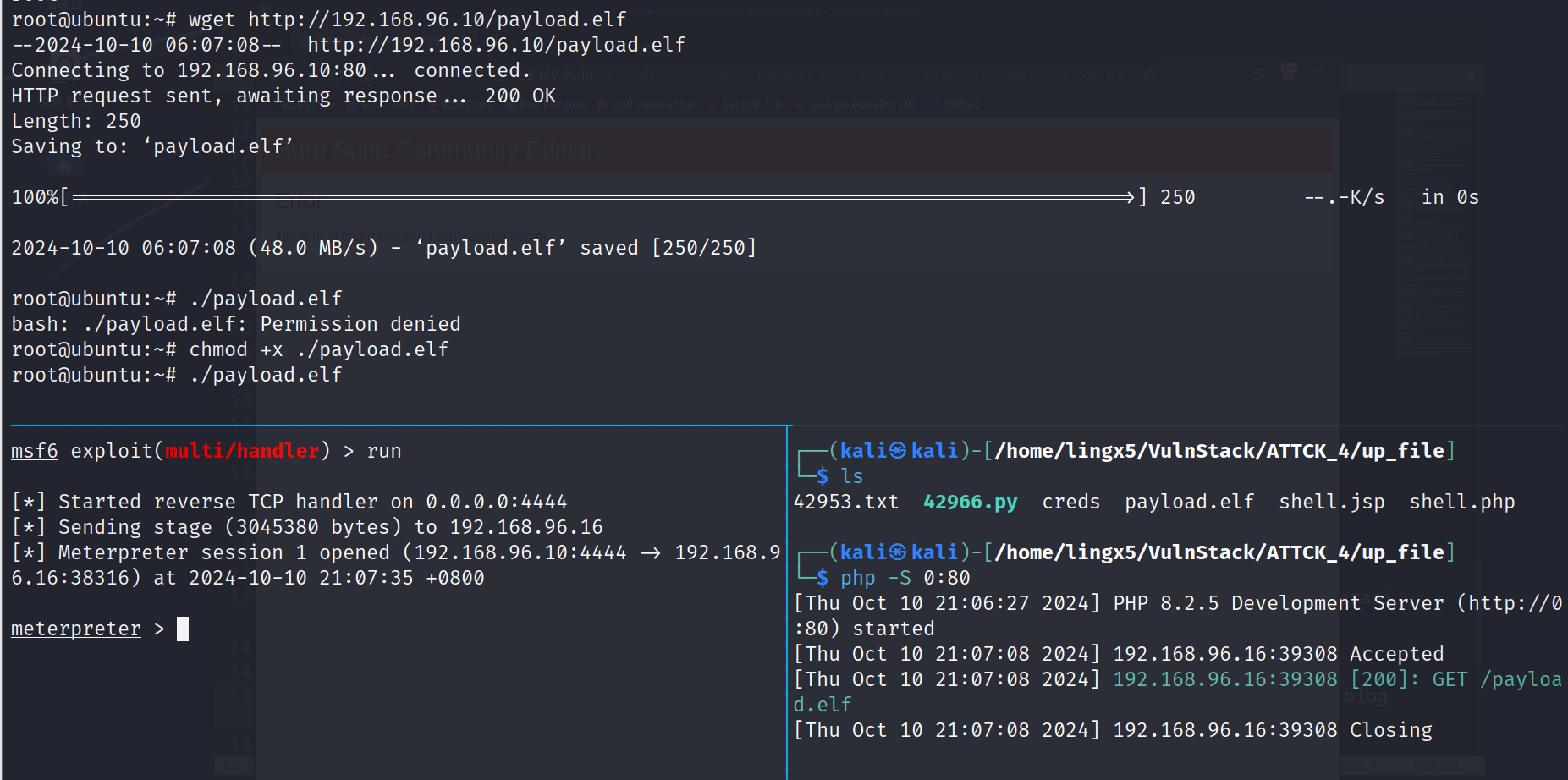The height and width of the screenshot is (780, 1568).
Task: Click the "Saving to: 'payload.elf'" line
Action: pyautogui.click(x=152, y=146)
